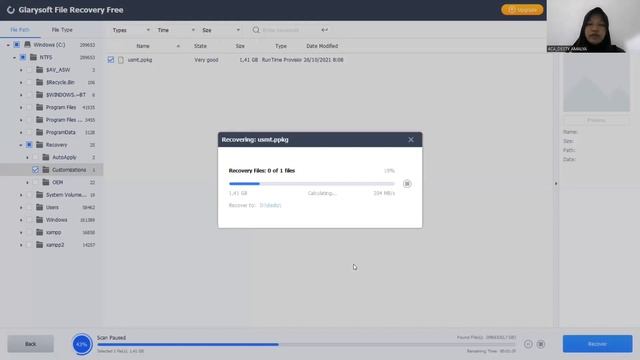Open the Types filter dropdown
This screenshot has height=360, width=640.
131,30
